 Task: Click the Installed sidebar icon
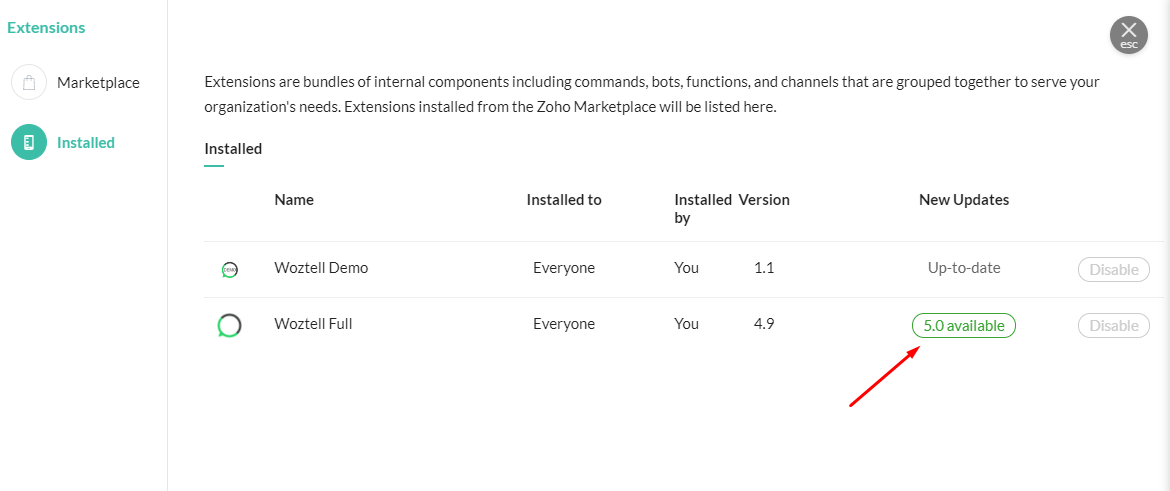tap(29, 143)
